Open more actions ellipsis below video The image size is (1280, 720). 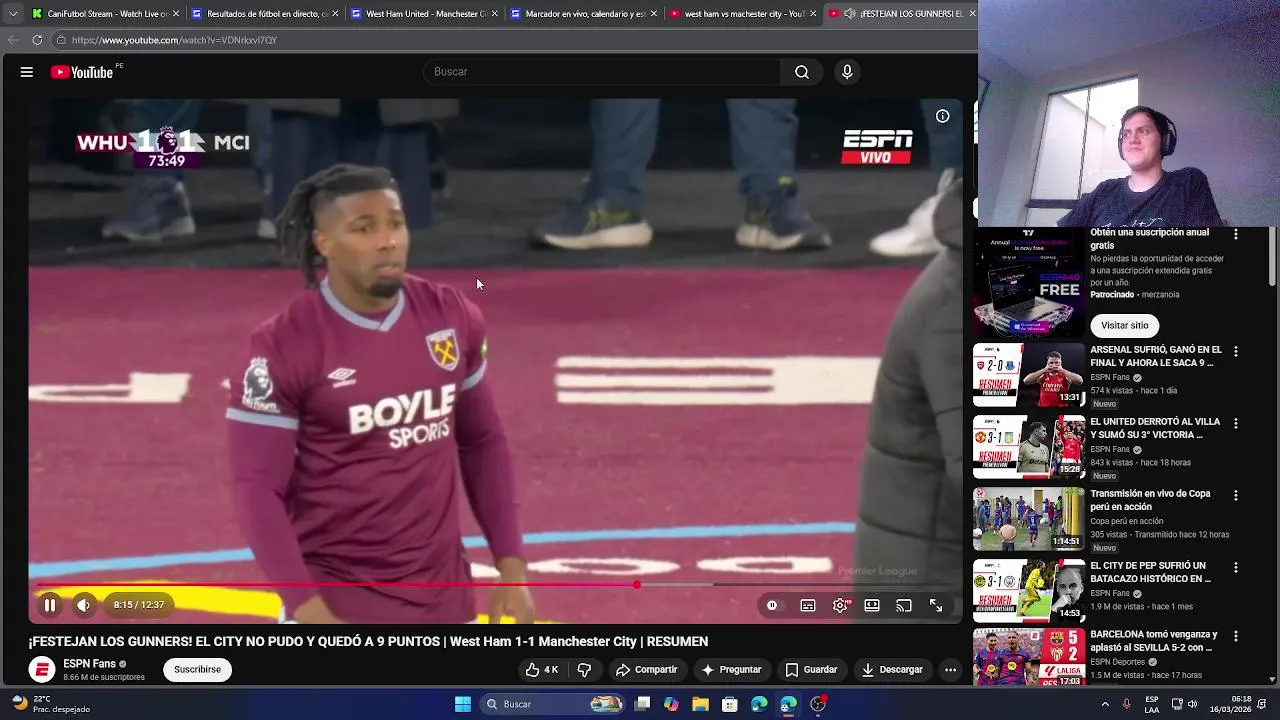[x=951, y=669]
